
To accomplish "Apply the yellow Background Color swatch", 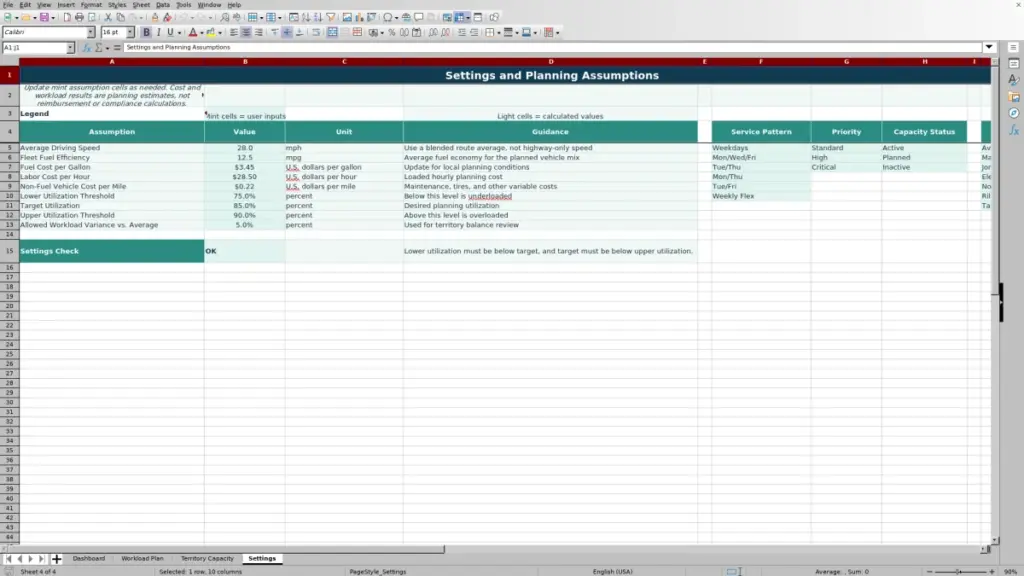I will click(x=211, y=32).
